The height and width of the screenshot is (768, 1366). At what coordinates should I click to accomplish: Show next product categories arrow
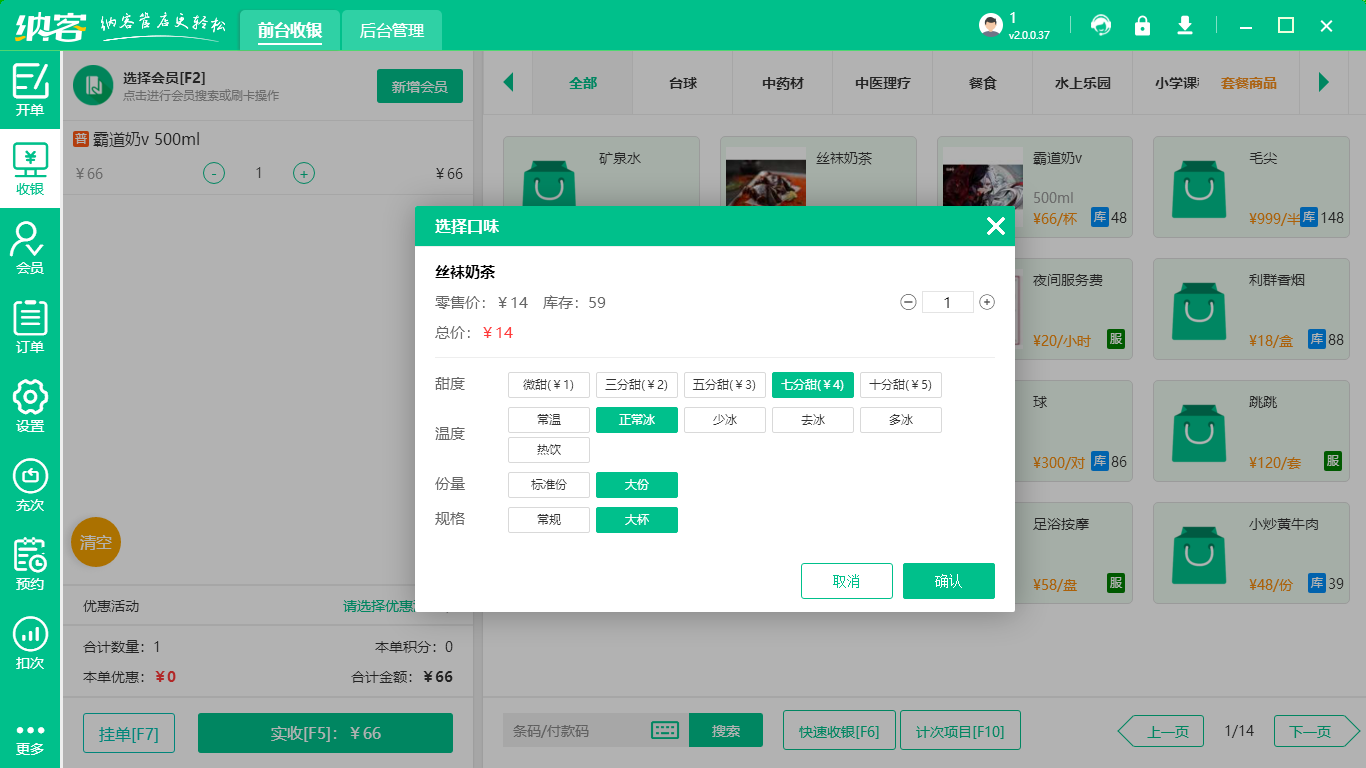point(1324,82)
